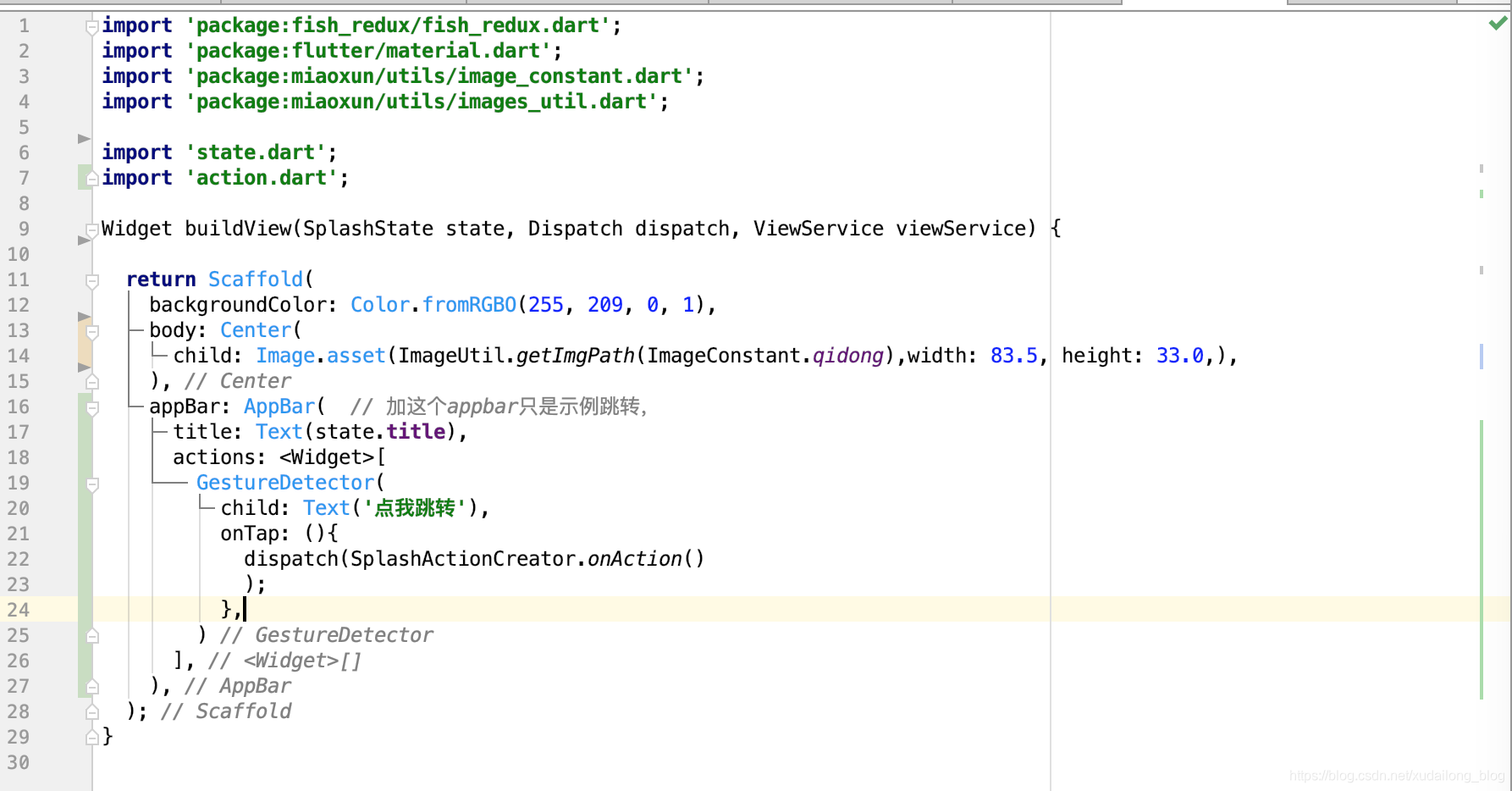Click line number 30 in the gutter
The width and height of the screenshot is (1512, 791).
coord(19,762)
